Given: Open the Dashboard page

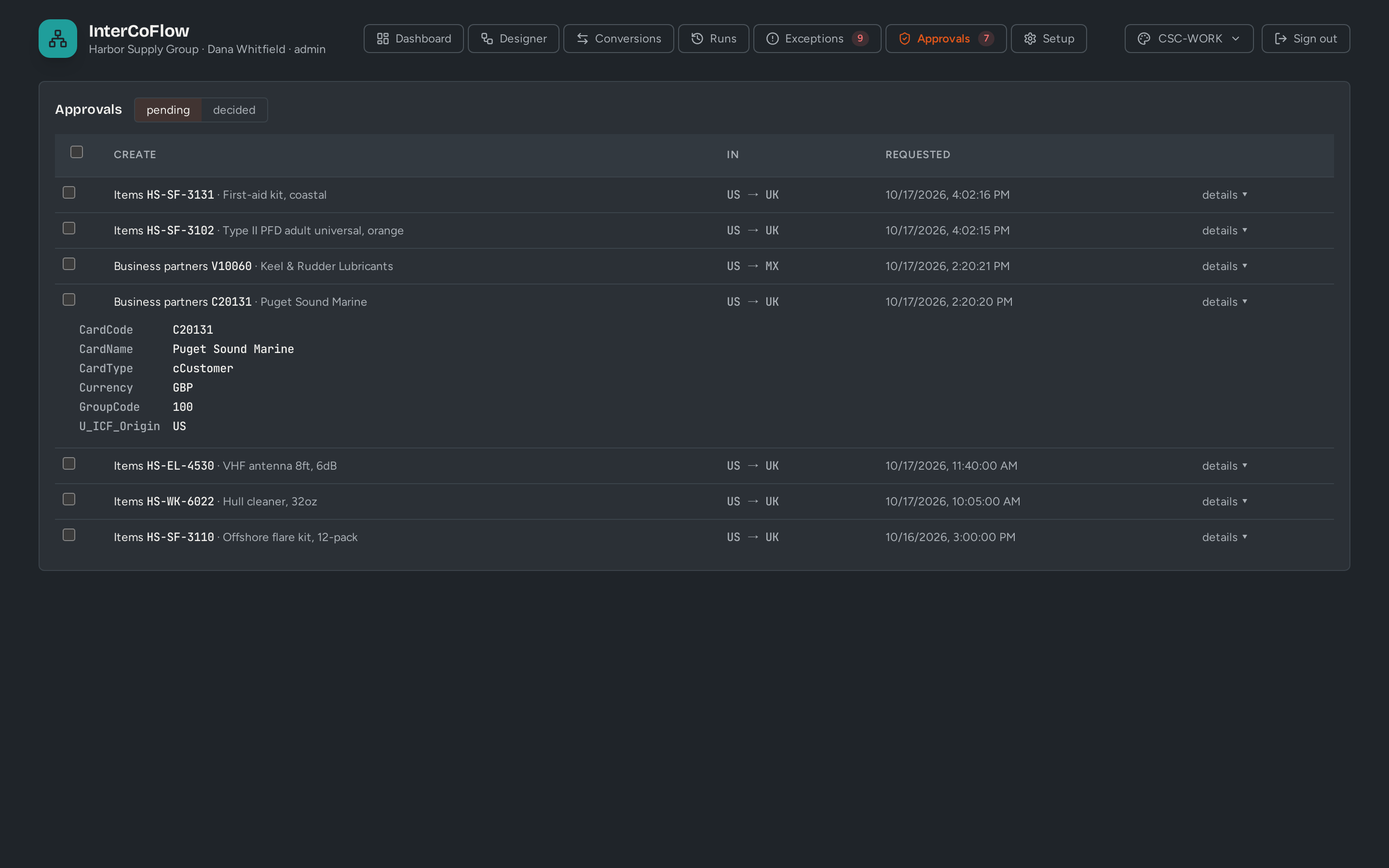Looking at the screenshot, I should (413, 39).
